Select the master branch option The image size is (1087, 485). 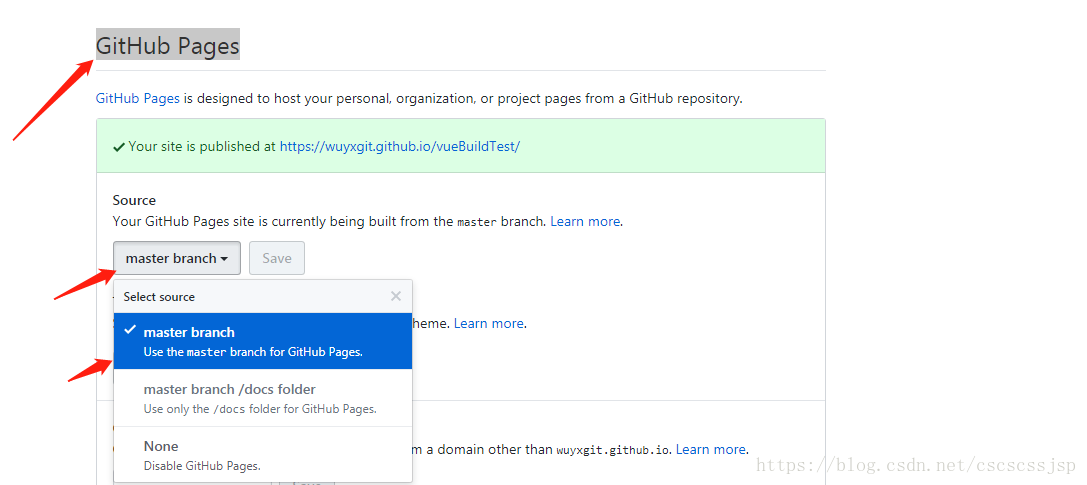tap(263, 341)
